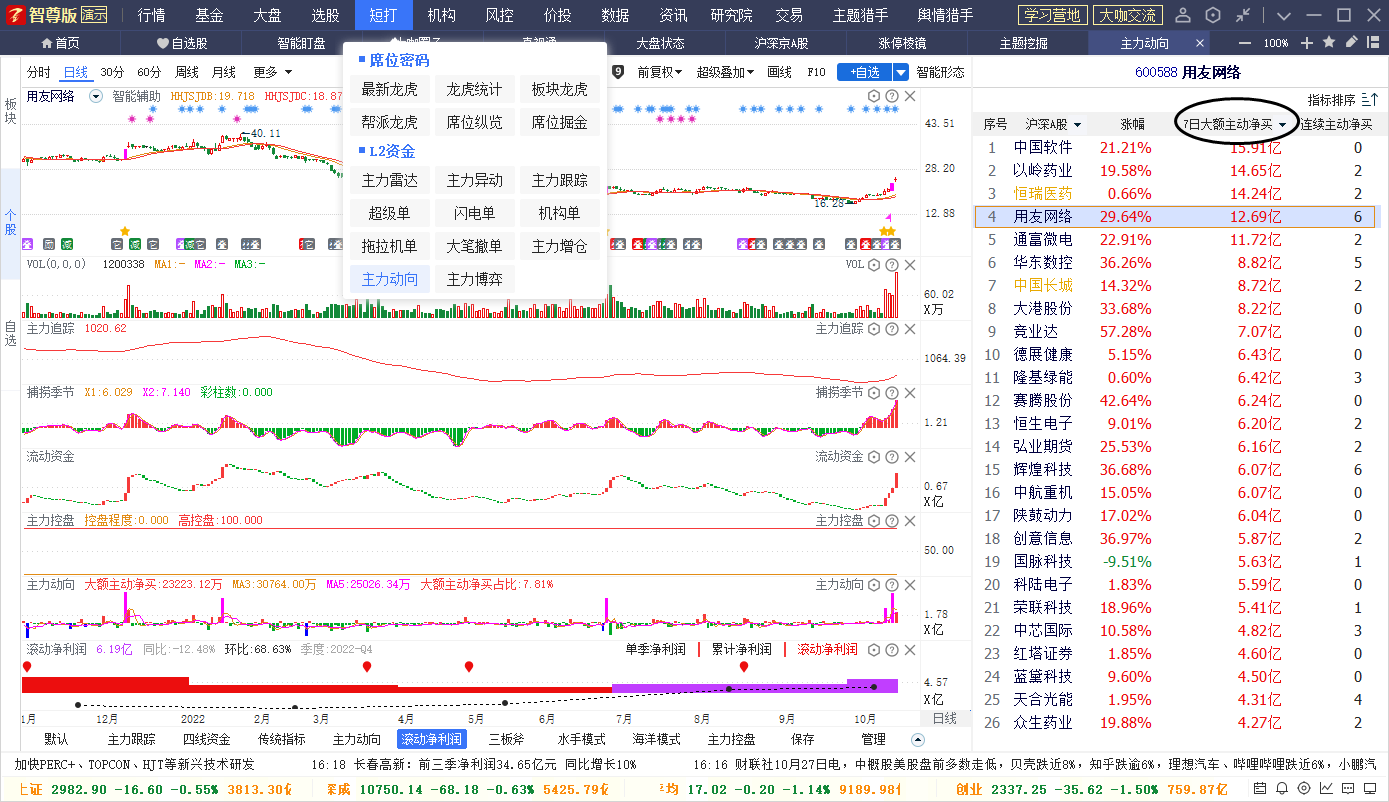
Task: Open settings icon of 捕捞季节 panel
Action: tap(873, 393)
